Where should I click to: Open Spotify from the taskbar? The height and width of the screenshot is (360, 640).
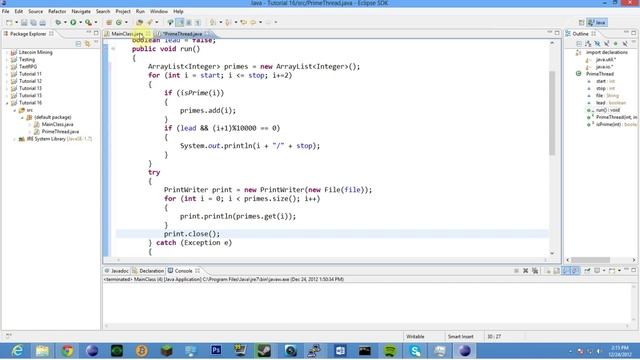point(390,351)
